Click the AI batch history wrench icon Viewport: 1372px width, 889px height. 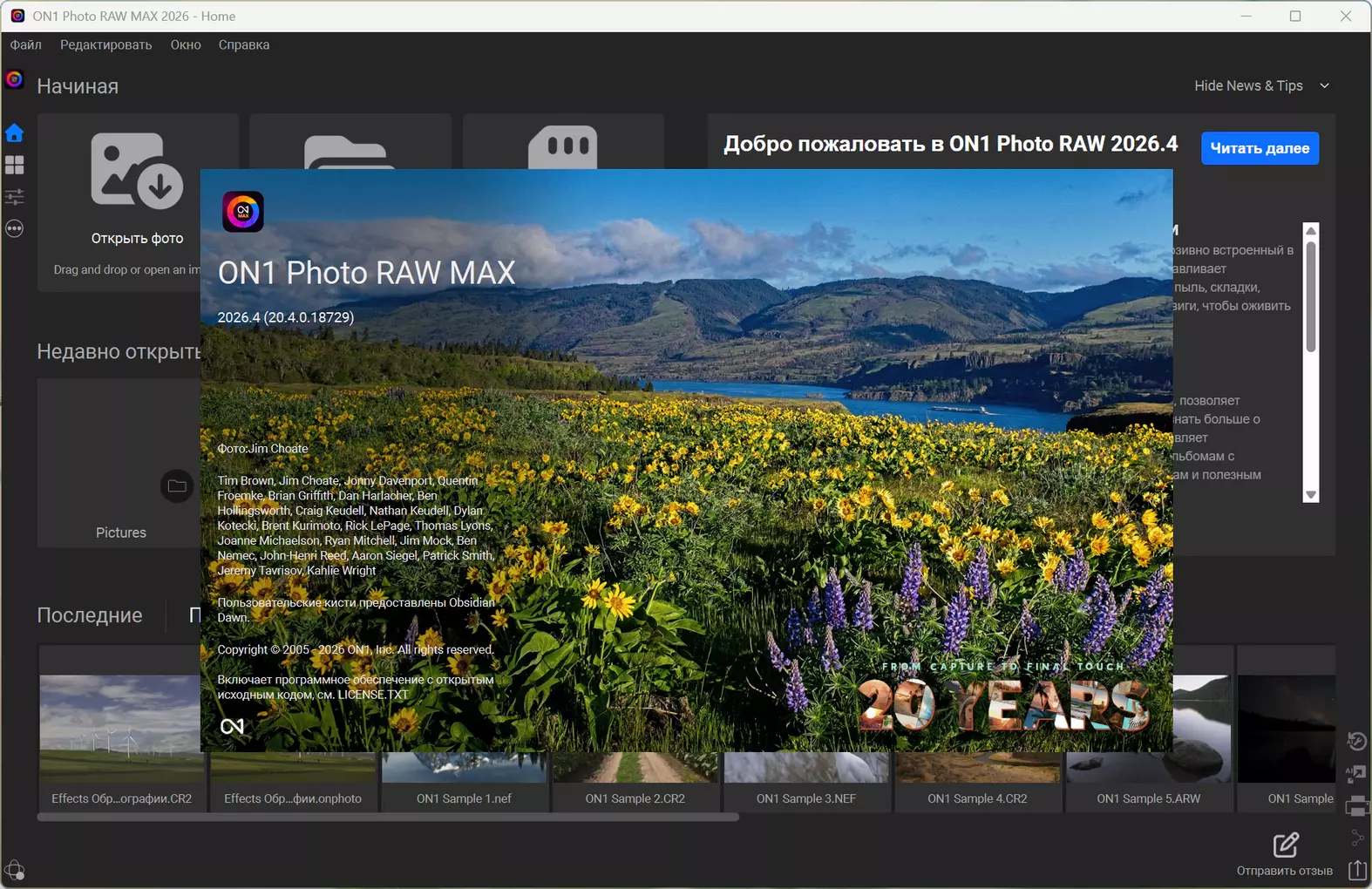point(1357,742)
